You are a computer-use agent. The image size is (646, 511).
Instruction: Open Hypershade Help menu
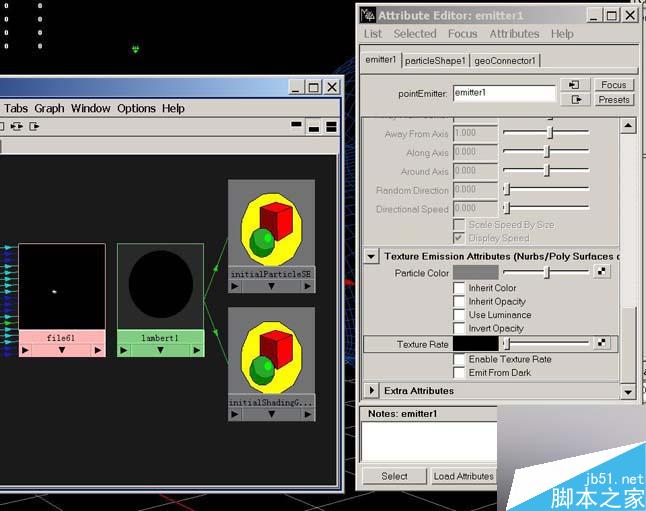tap(173, 108)
